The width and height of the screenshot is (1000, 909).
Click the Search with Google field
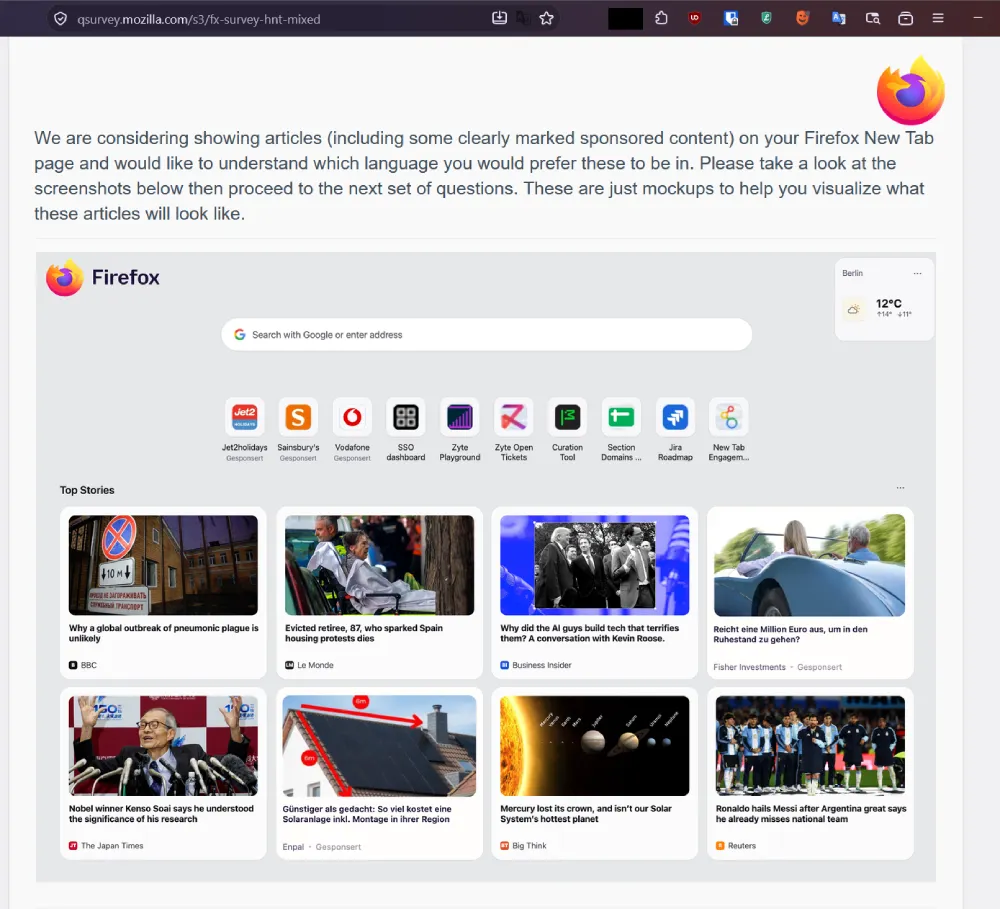click(487, 334)
